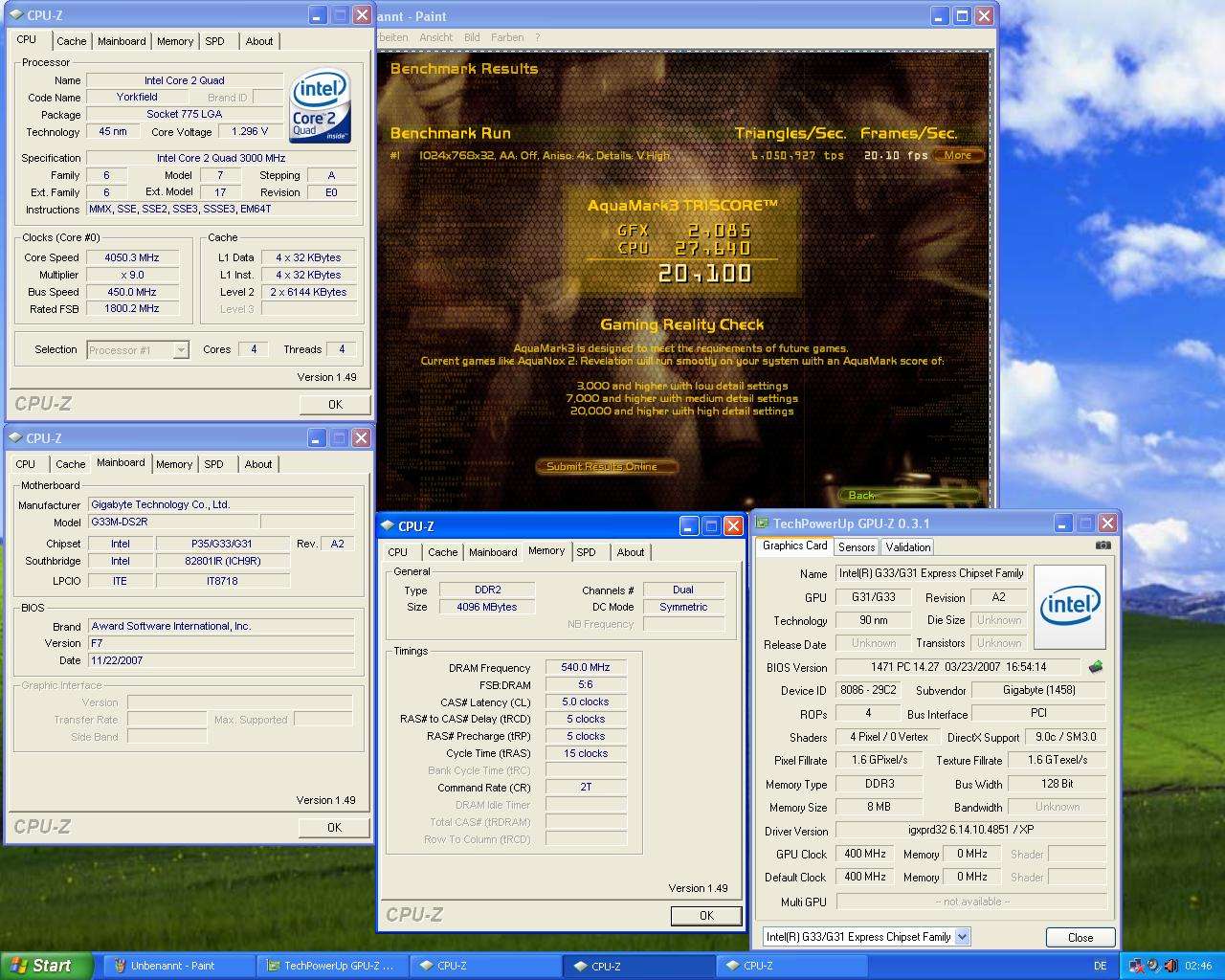Switch to Validation tab in GPU-Z
This screenshot has width=1225, height=980.
[x=907, y=547]
